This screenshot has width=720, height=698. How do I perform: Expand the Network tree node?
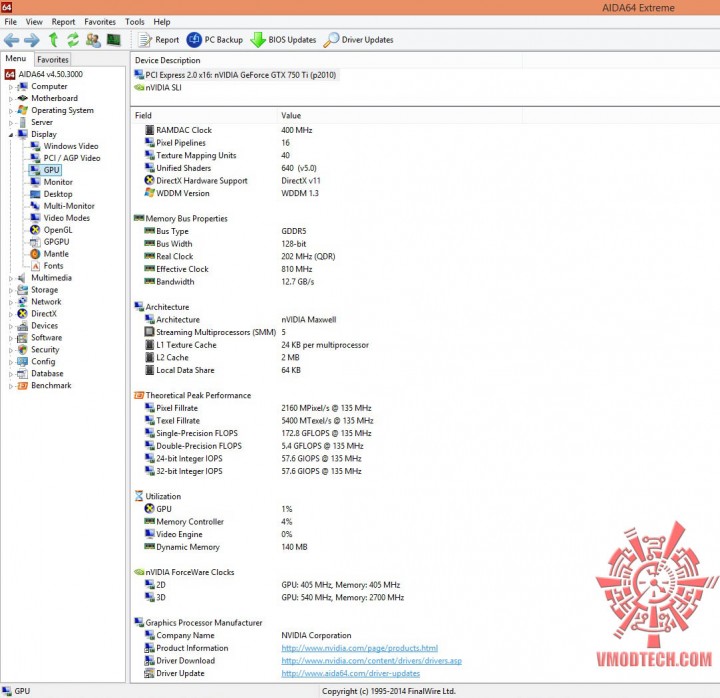pyautogui.click(x=11, y=302)
